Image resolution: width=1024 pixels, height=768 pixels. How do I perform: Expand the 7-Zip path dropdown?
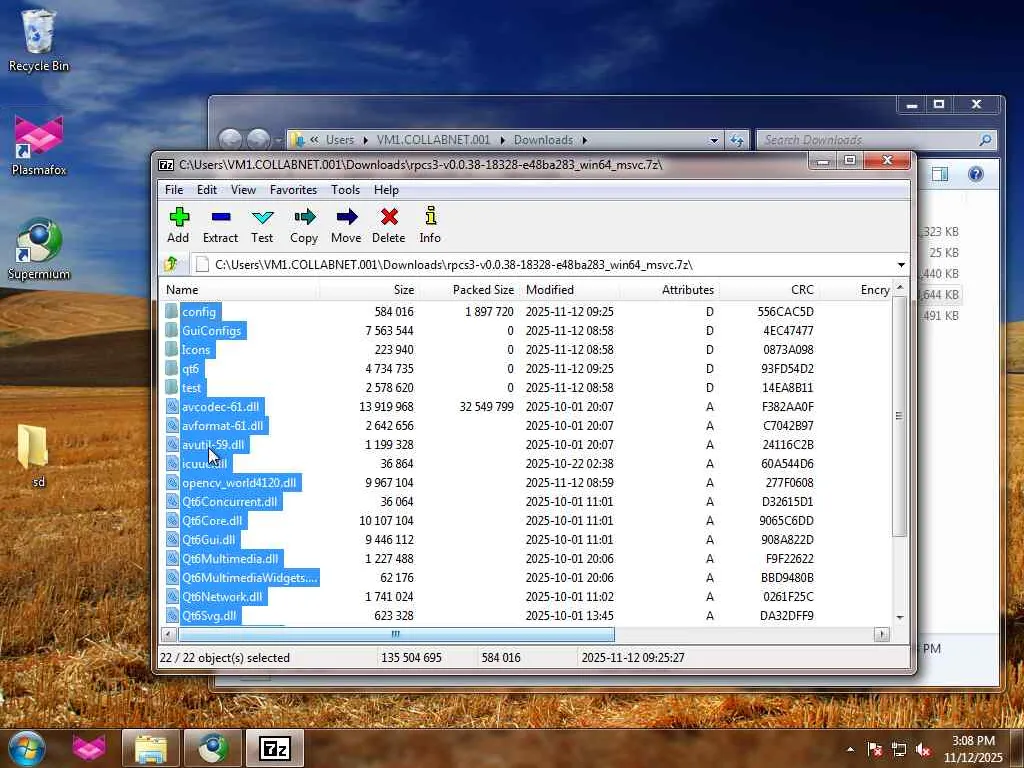click(x=901, y=264)
